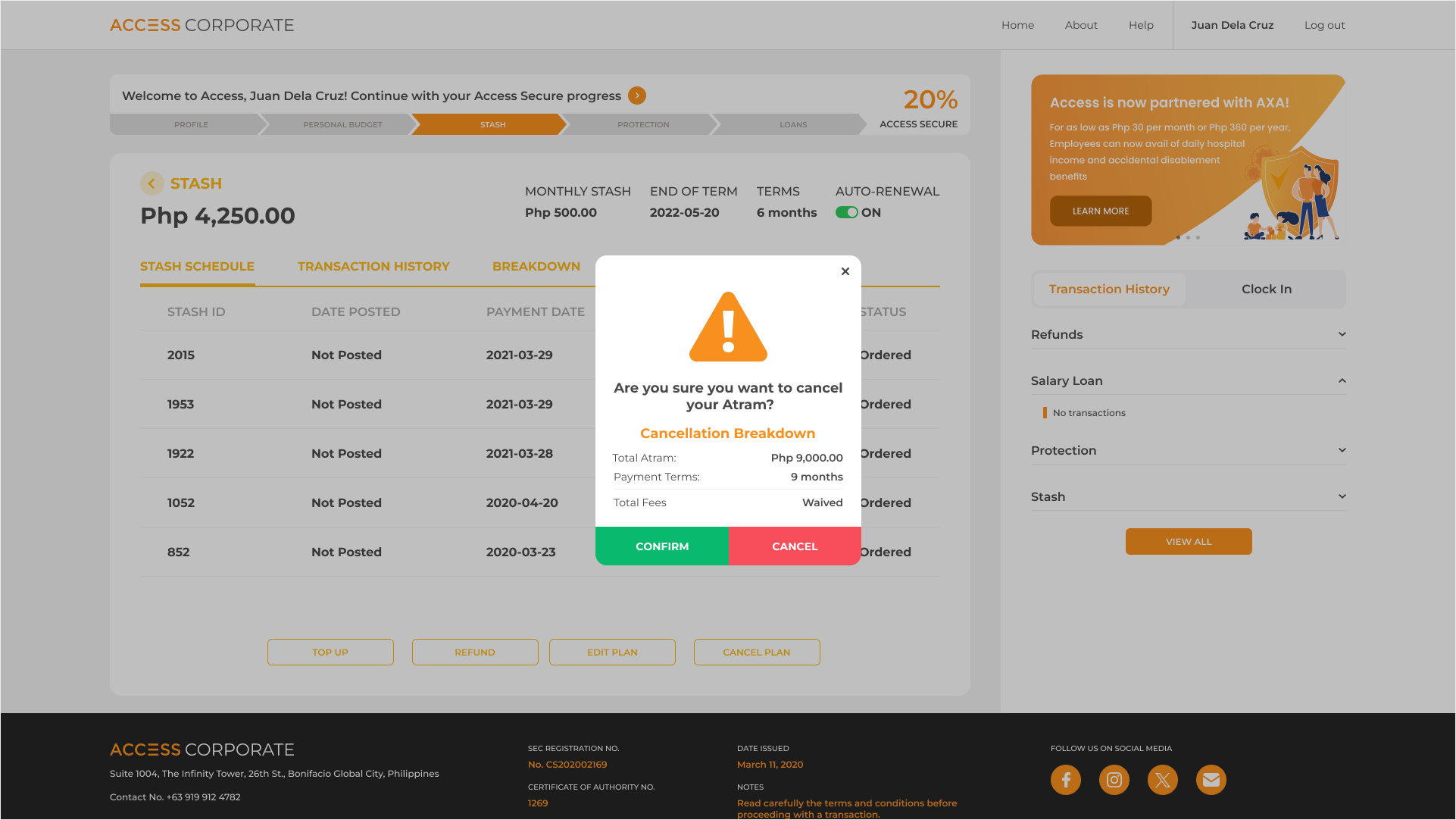Viewport: 1456px width, 820px height.
Task: Open the Clock In tab
Action: pyautogui.click(x=1266, y=289)
